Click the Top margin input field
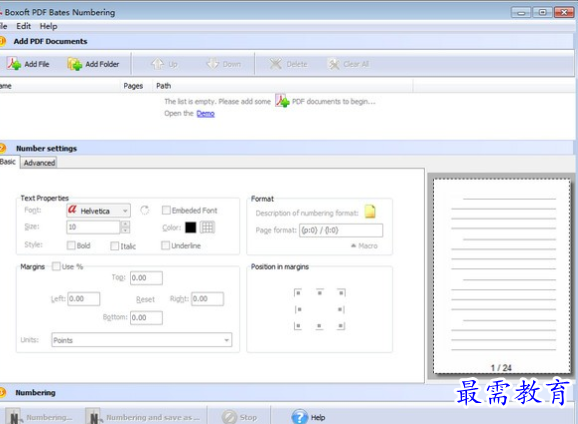This screenshot has width=578, height=424. 146,278
